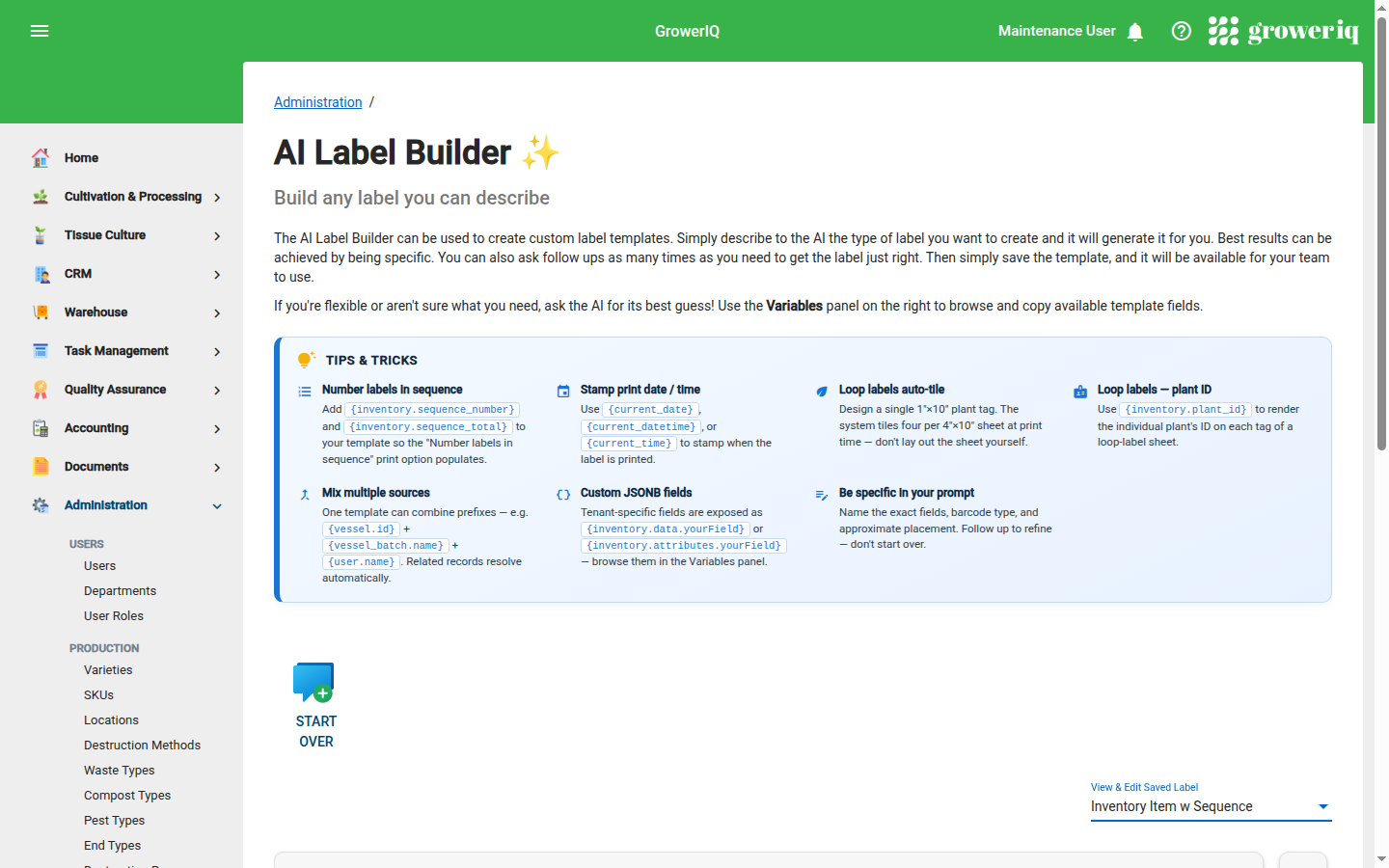Click the Home sidebar icon
Image resolution: width=1389 pixels, height=868 pixels.
[x=41, y=157]
